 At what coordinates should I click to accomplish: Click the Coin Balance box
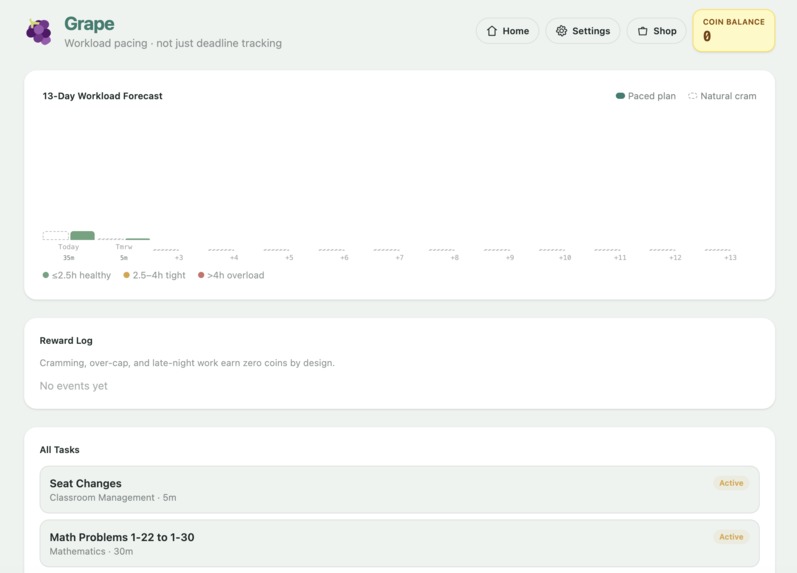coord(733,31)
